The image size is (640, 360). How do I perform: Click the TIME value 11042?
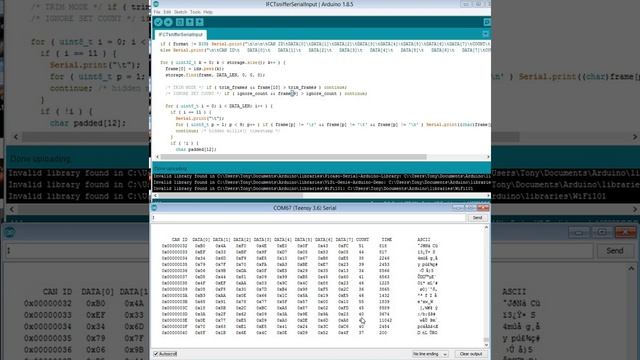[x=385, y=320]
